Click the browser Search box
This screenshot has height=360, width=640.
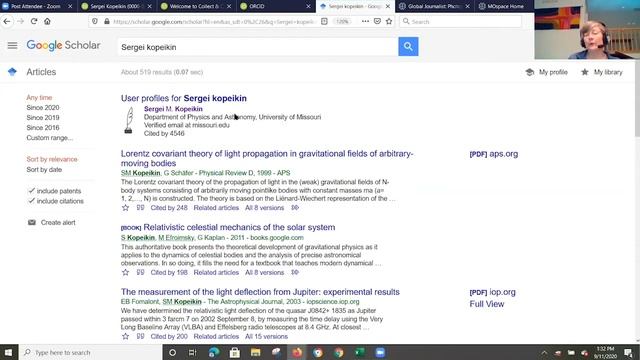[460, 21]
